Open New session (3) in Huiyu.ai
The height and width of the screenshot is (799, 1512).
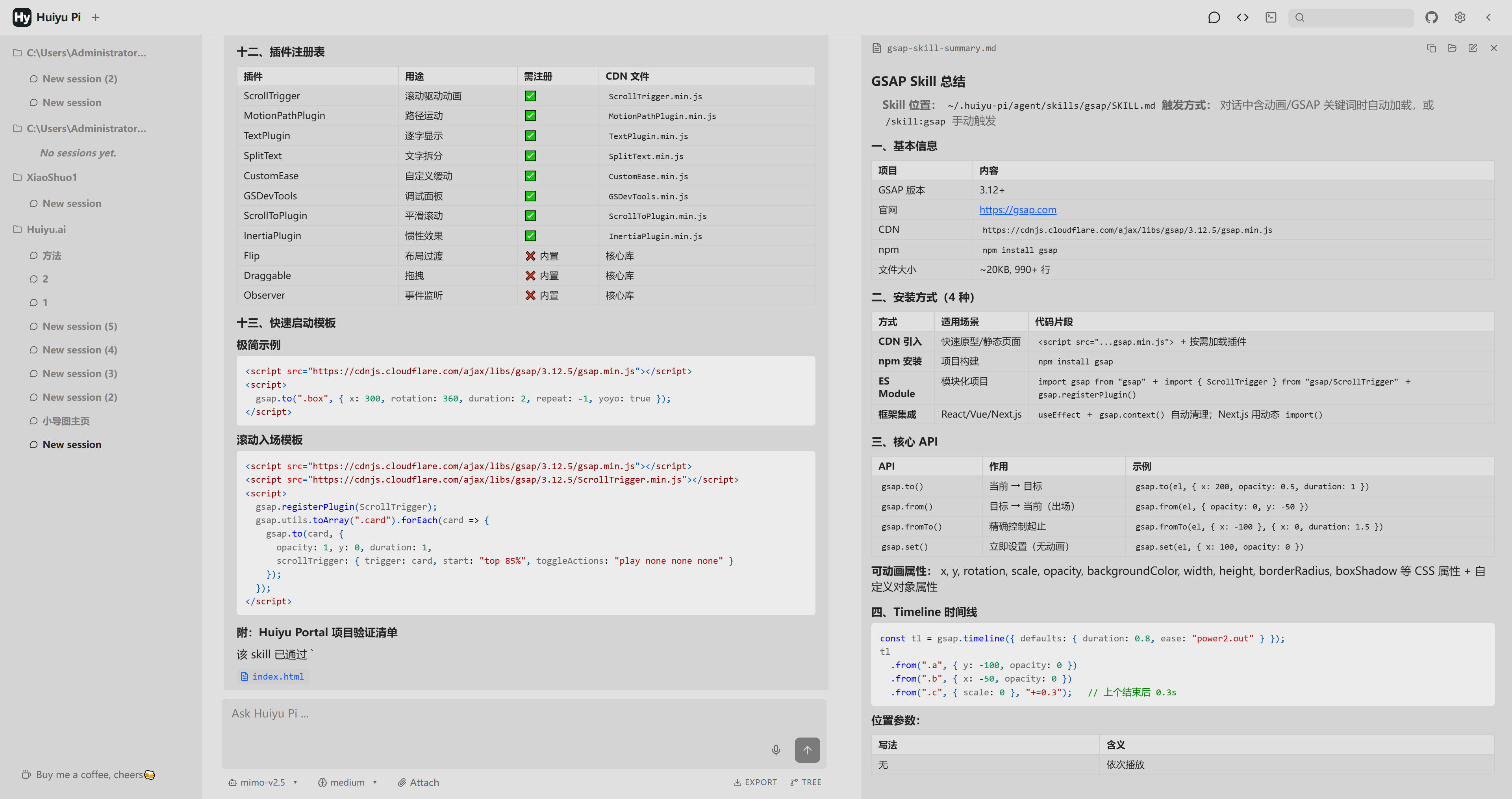click(x=73, y=373)
